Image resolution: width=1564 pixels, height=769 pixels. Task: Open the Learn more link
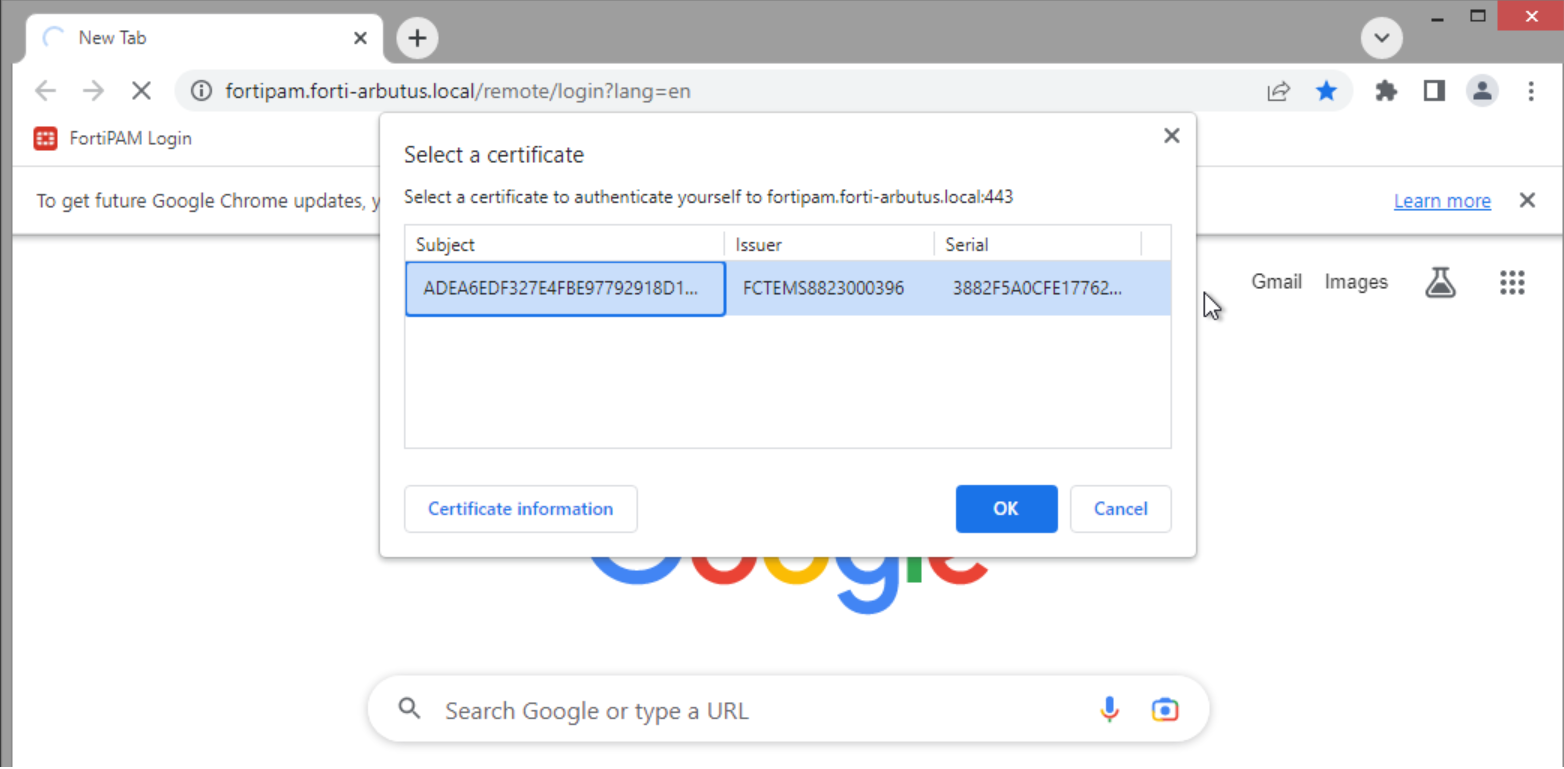click(x=1442, y=200)
